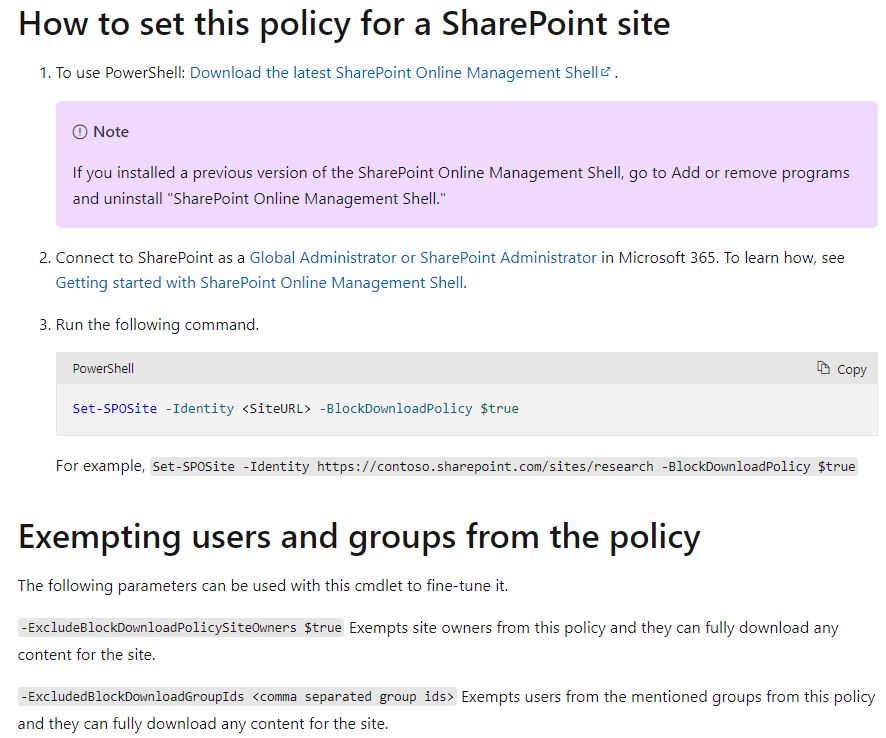Click the contoso.sharepoint.com example command
The image size is (886, 738).
[503, 467]
